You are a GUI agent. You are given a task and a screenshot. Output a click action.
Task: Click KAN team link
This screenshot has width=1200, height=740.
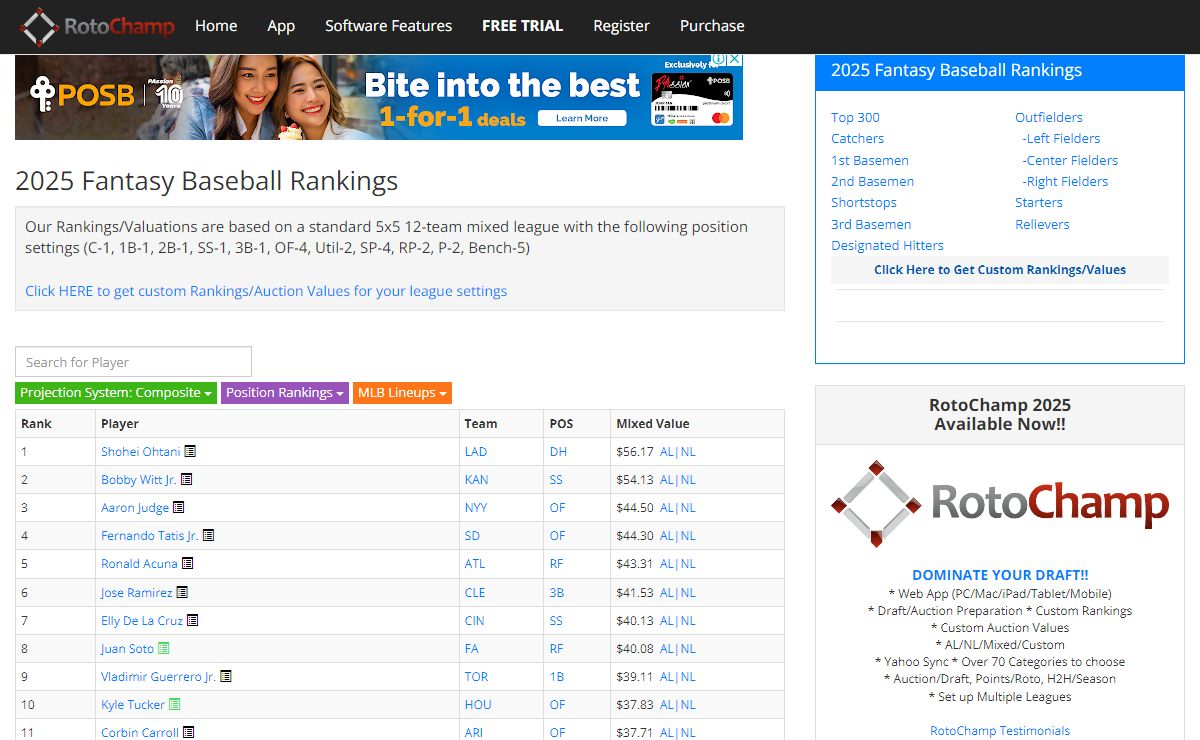pyautogui.click(x=477, y=480)
